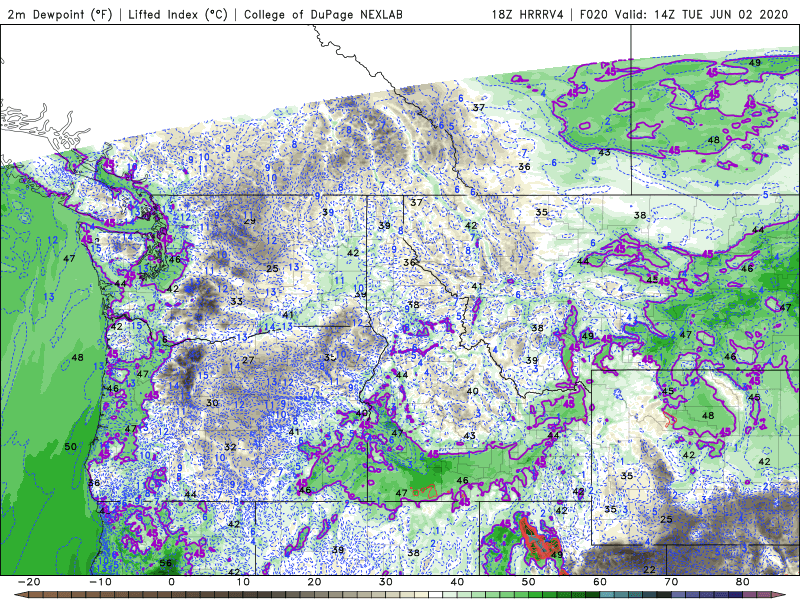
Task: Click the black dewpoint value "27" on map
Action: click(x=248, y=360)
